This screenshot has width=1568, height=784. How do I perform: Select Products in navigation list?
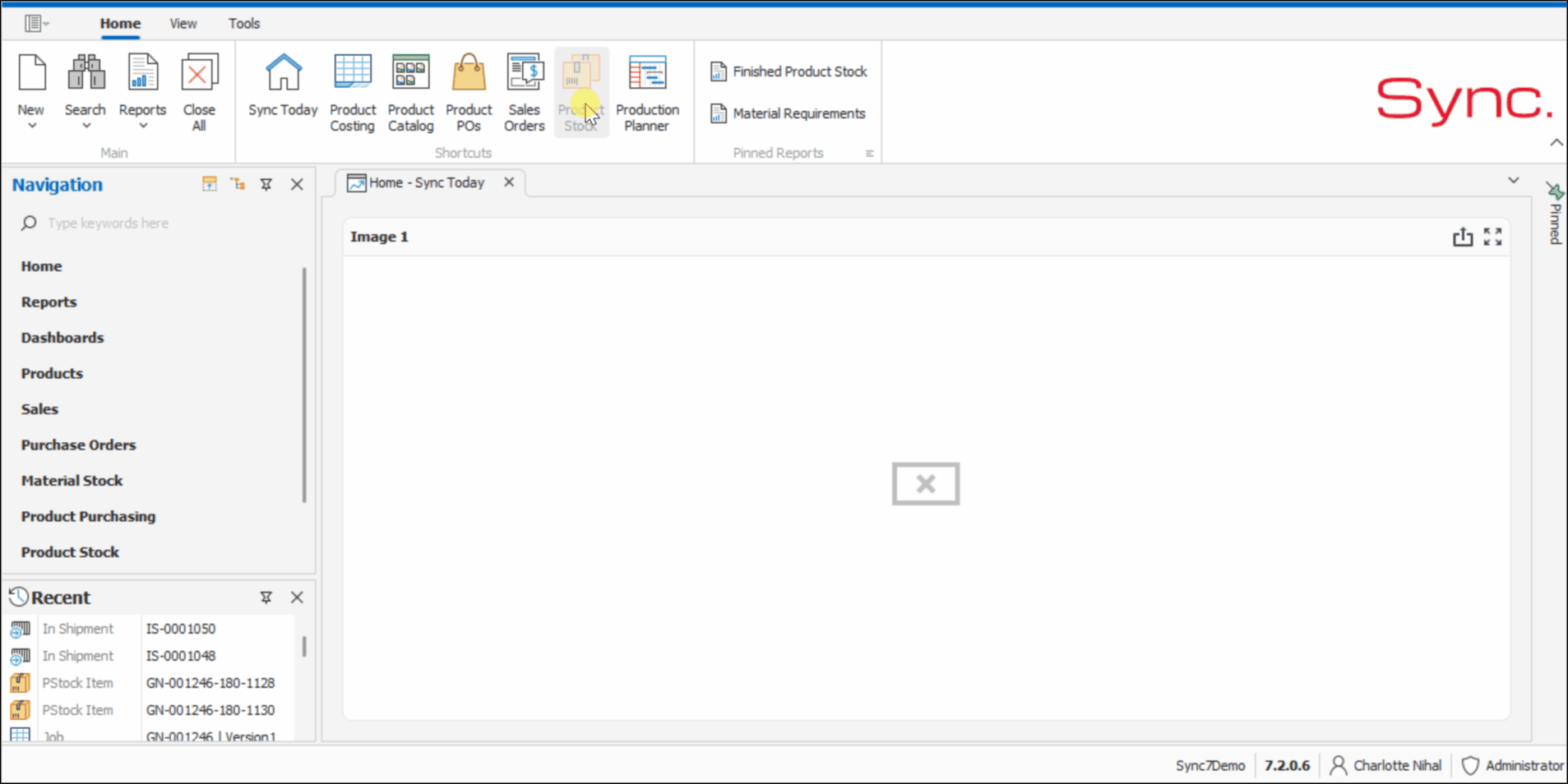[x=52, y=373]
